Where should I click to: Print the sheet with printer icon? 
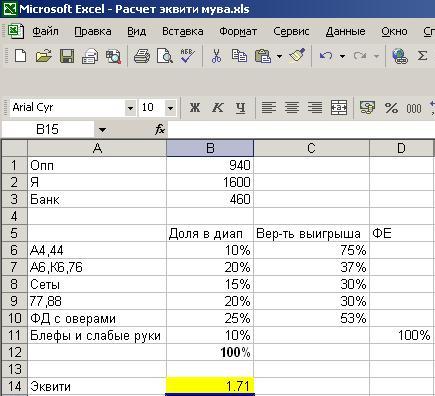pos(142,56)
